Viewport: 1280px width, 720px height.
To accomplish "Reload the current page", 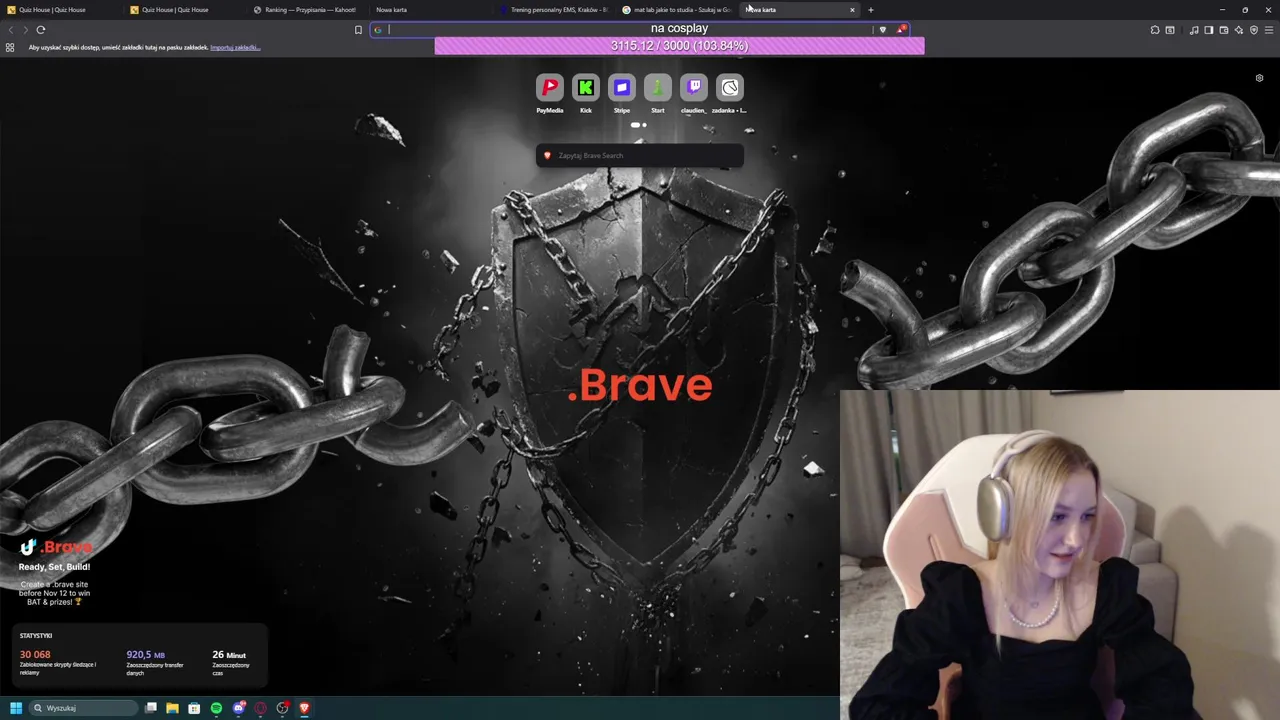I will (41, 30).
